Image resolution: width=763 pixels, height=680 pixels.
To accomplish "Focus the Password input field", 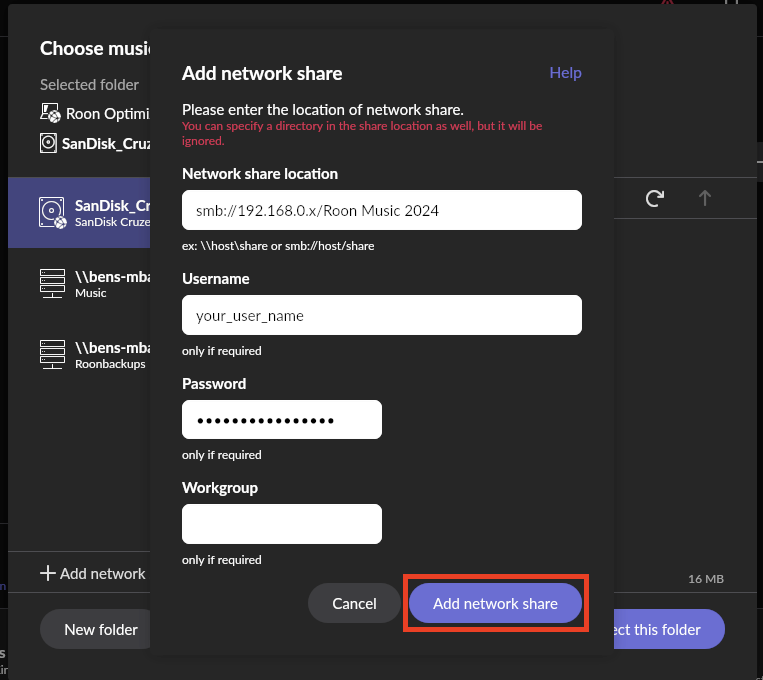I will coord(282,420).
